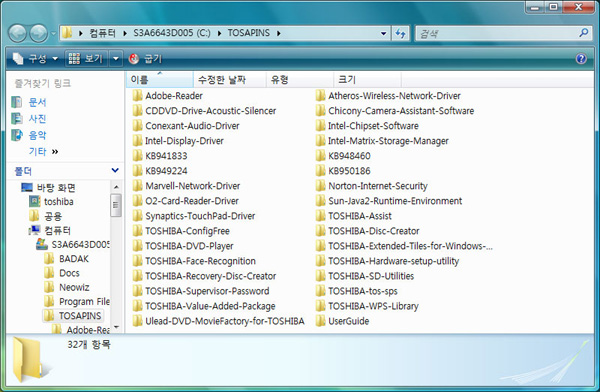Screen dimensions: 600x392
Task: Open the address bar history dropdown arrow
Action: (383, 33)
